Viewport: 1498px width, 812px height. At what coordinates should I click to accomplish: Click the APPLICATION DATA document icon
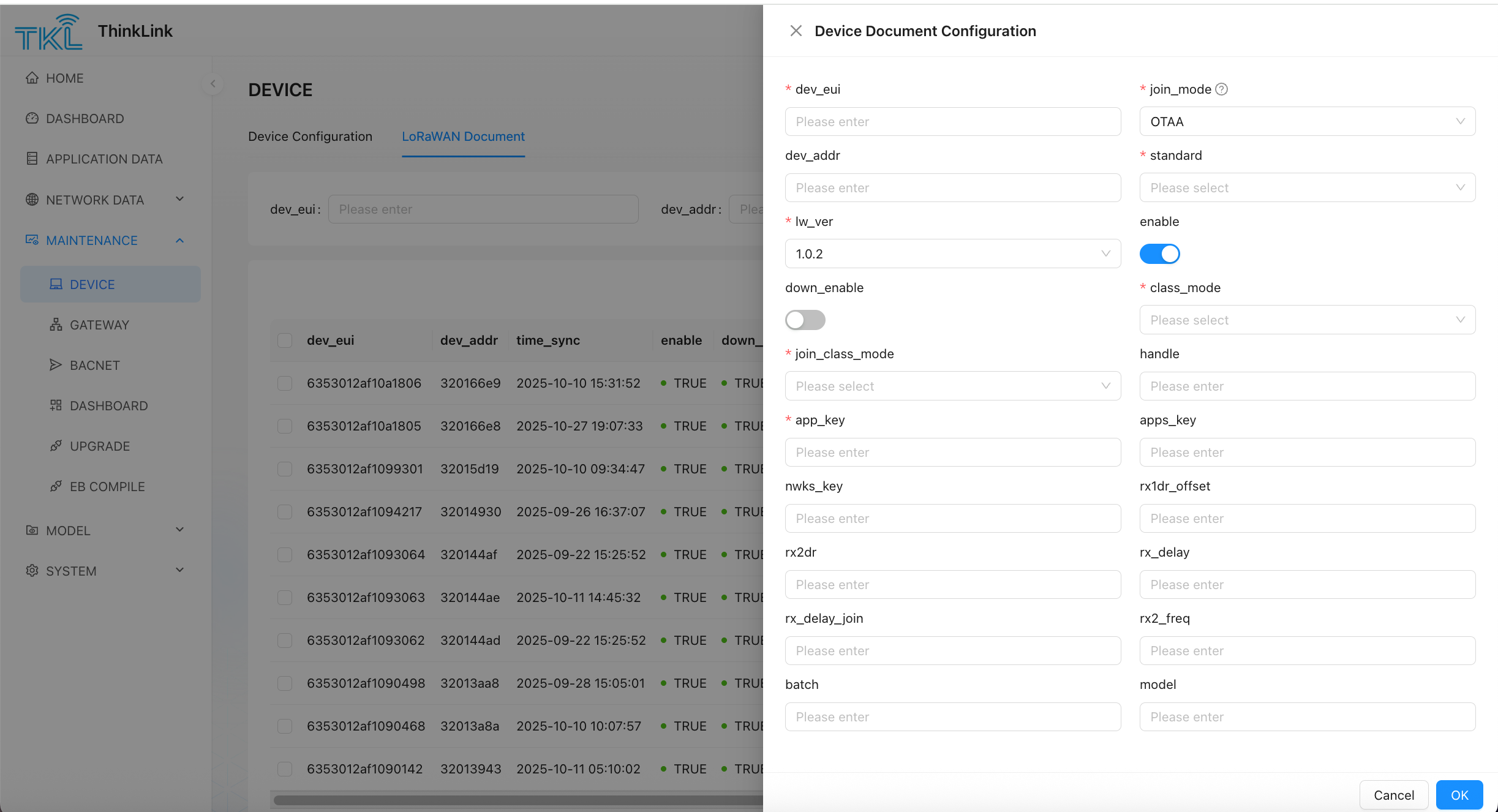tap(32, 159)
